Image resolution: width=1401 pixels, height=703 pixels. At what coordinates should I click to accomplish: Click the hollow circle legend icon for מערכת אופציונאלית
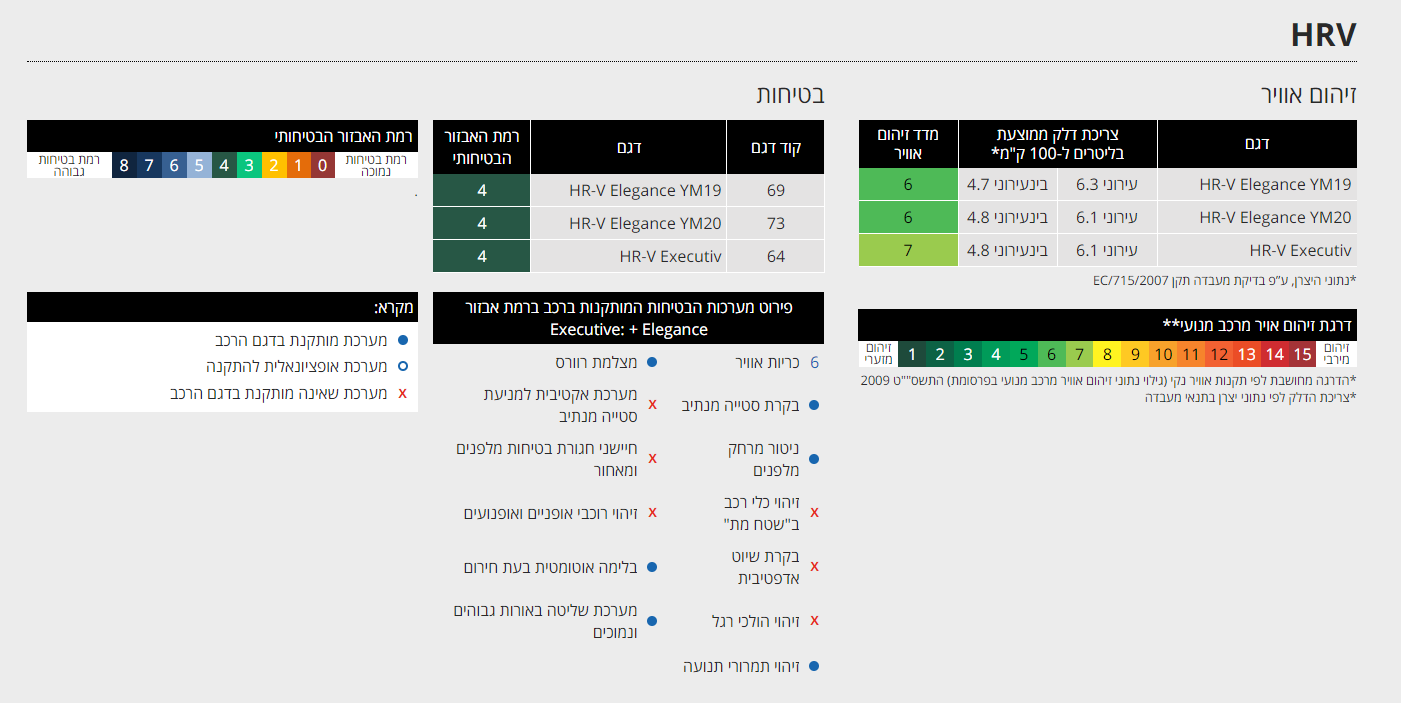click(403, 366)
